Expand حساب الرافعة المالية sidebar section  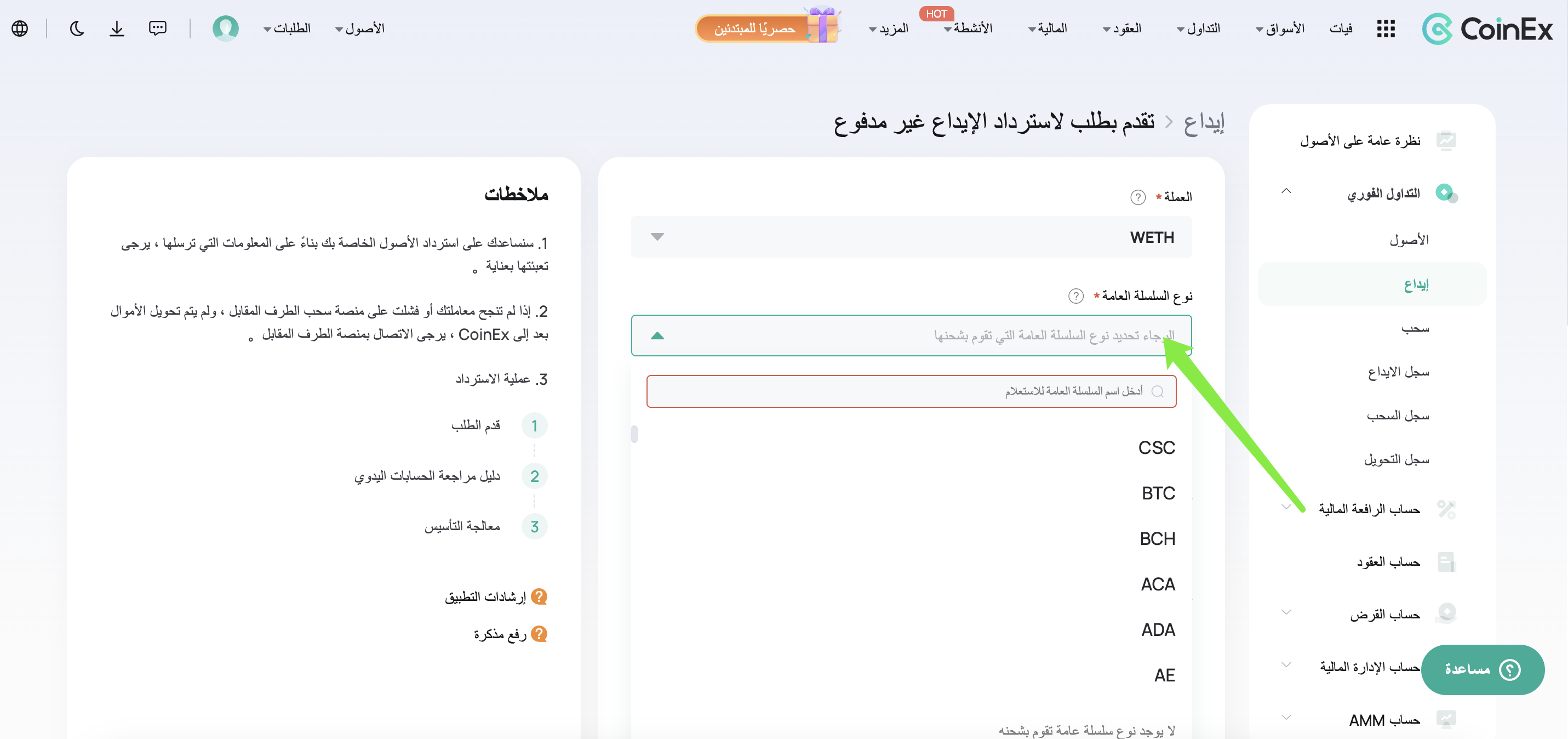(1285, 507)
